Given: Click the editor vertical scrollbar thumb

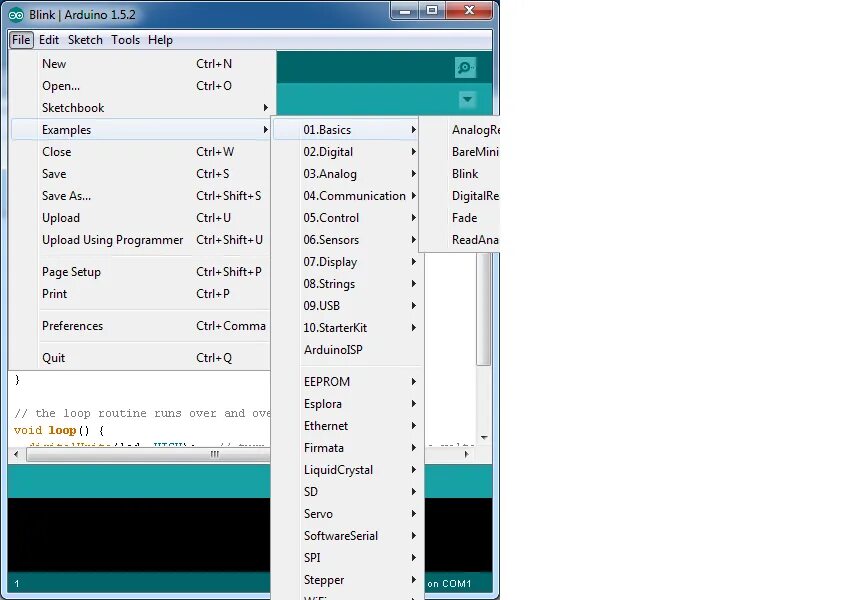Looking at the screenshot, I should (x=484, y=309).
